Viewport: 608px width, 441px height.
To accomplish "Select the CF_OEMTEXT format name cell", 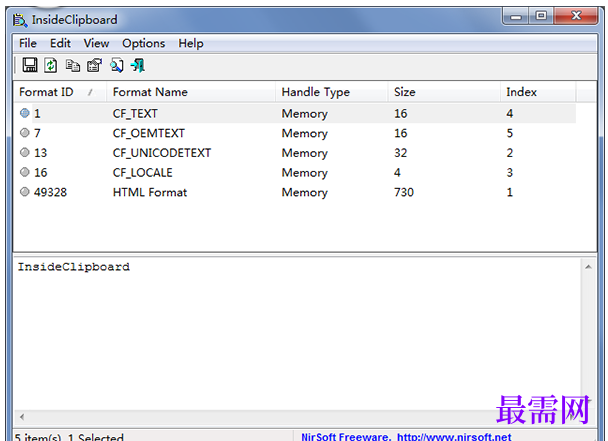I will [149, 133].
